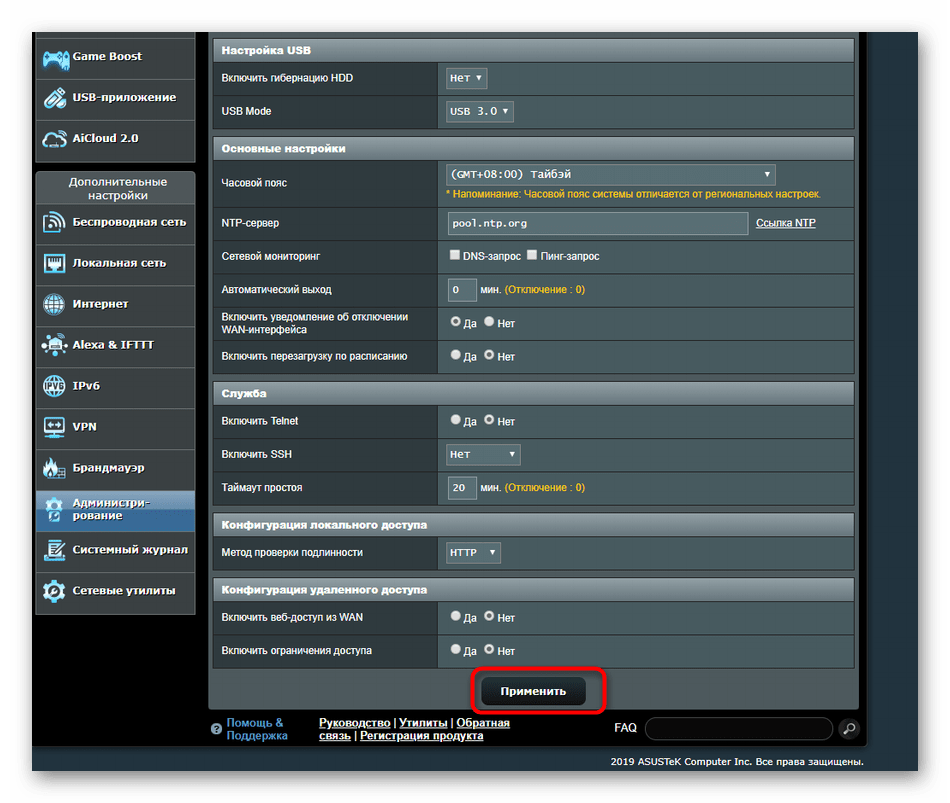Viewport: 950px width, 803px height.
Task: Select Да for Включить Telnet
Action: point(456,421)
